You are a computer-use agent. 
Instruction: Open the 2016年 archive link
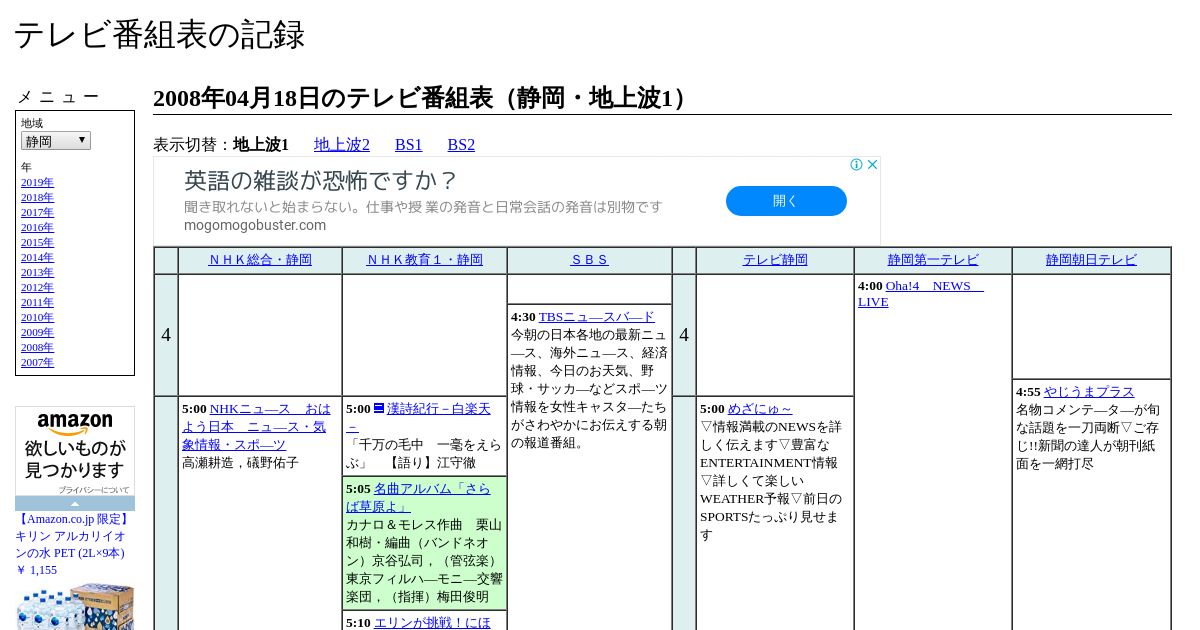(x=37, y=228)
